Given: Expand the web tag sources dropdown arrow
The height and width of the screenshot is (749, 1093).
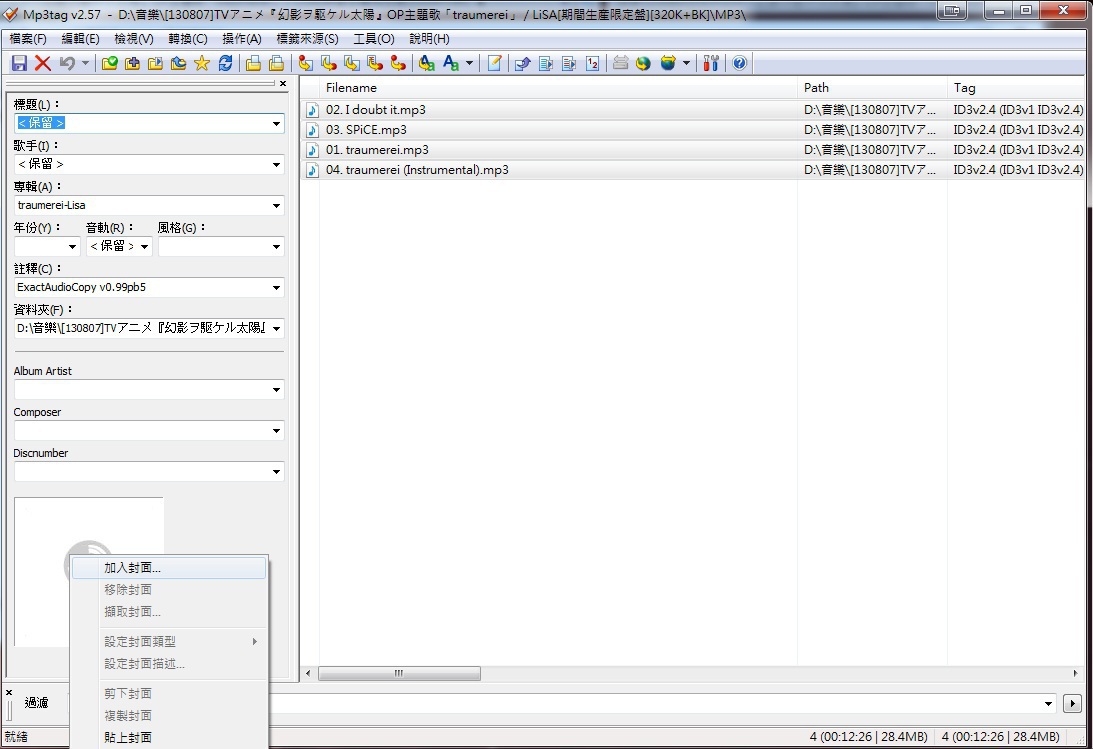Looking at the screenshot, I should [686, 63].
